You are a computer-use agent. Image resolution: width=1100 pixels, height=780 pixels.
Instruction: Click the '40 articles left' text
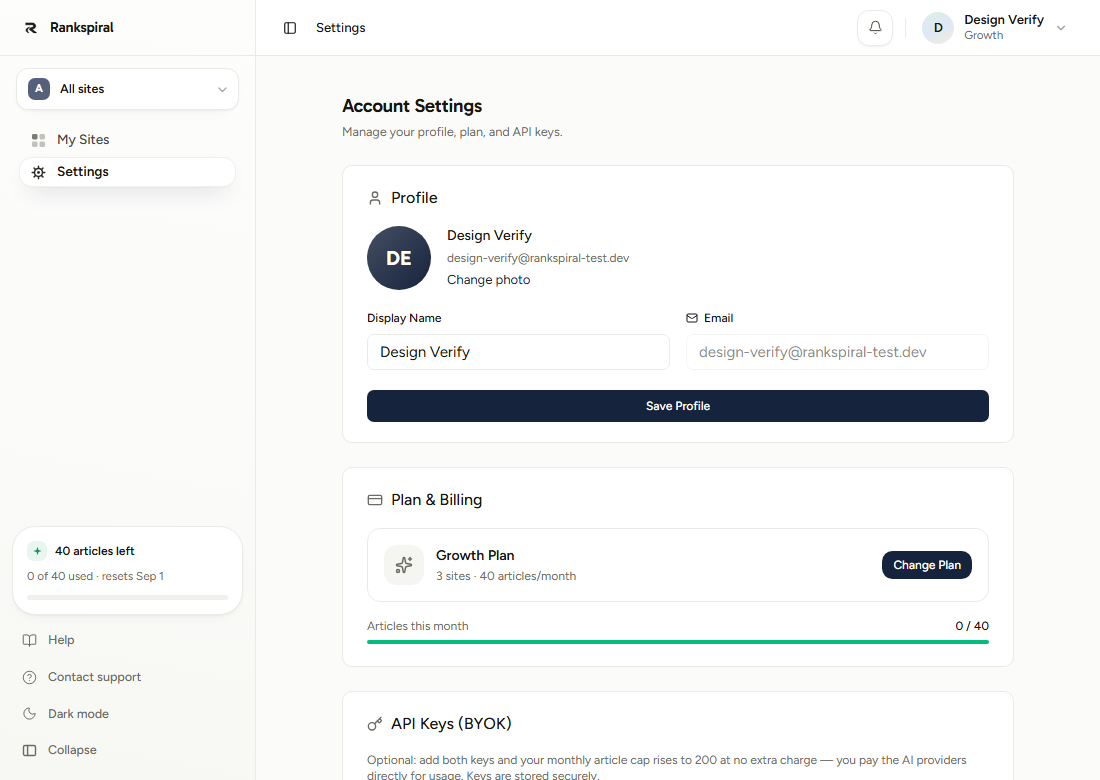point(95,551)
